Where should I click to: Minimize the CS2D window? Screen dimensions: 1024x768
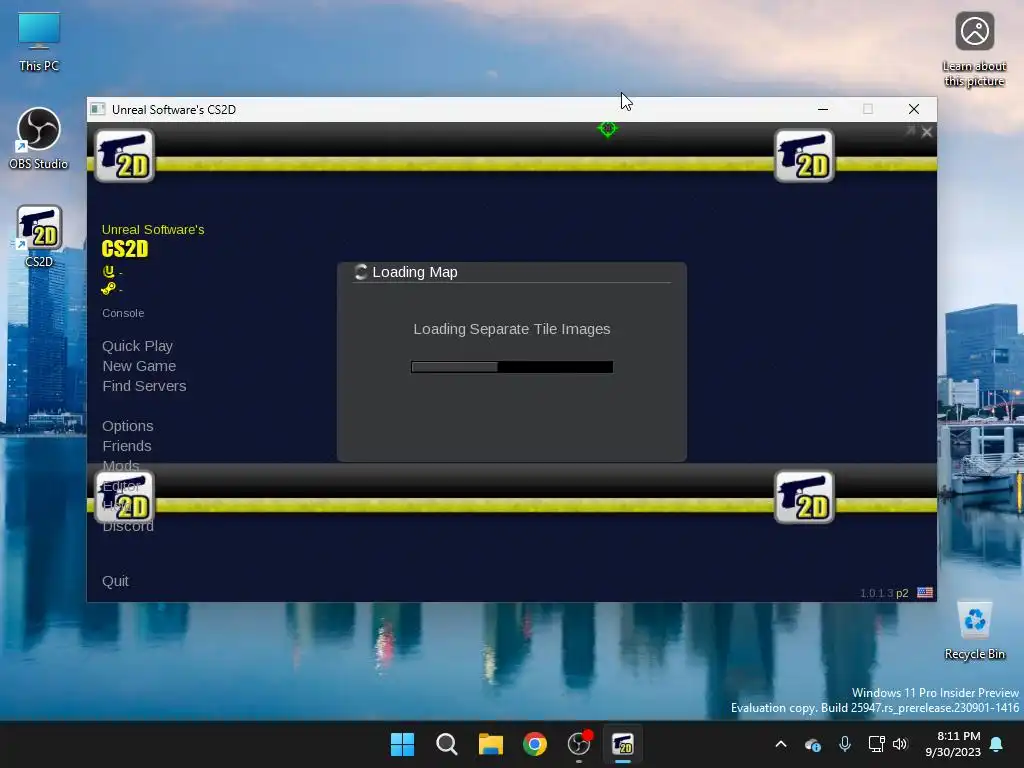pos(823,109)
